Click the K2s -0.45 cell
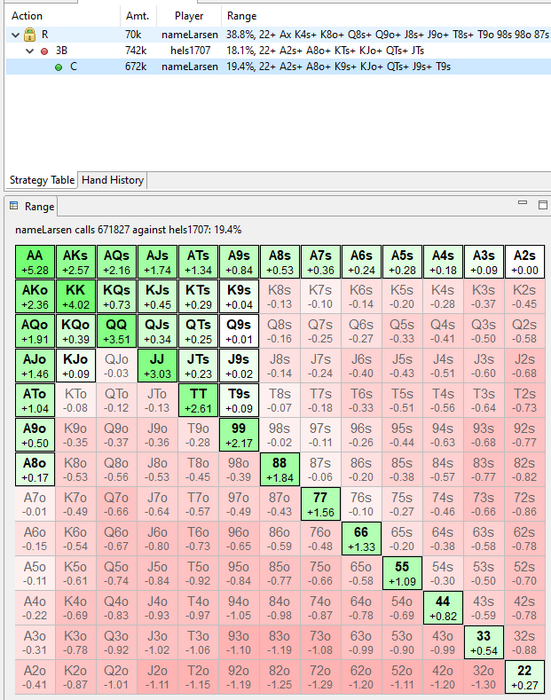 525,296
